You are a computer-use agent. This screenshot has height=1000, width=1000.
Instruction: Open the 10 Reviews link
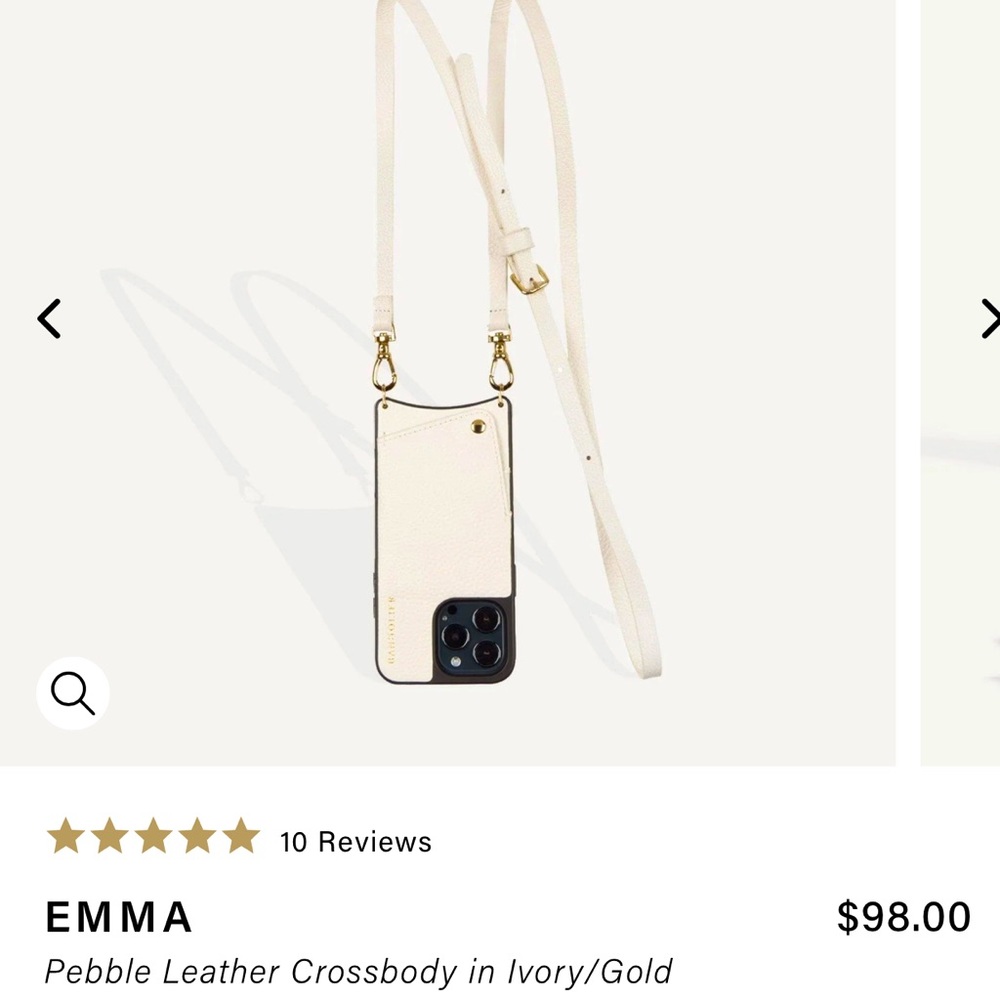[x=356, y=842]
